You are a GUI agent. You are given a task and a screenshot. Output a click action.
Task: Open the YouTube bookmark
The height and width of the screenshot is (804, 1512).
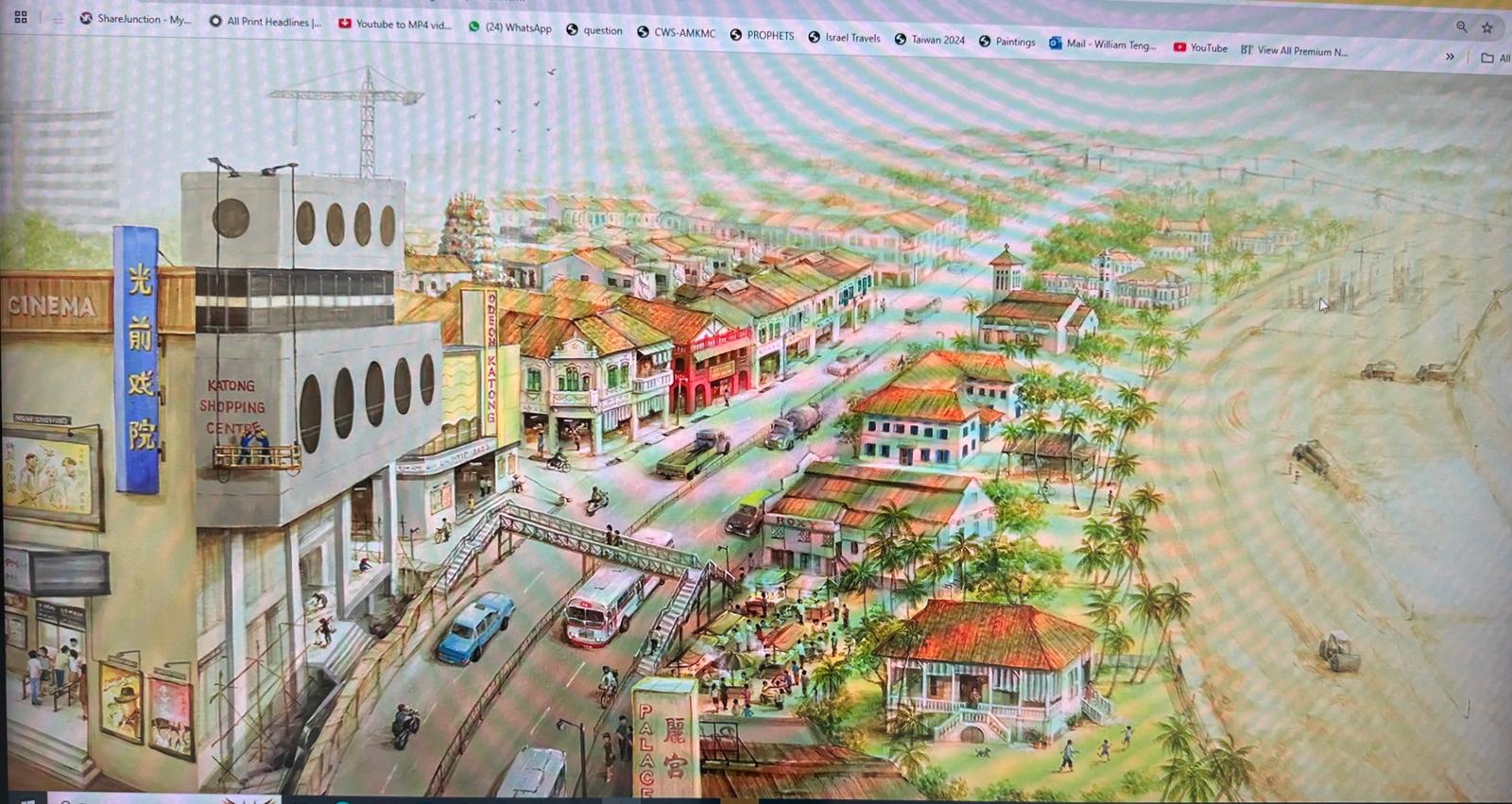pos(1200,47)
